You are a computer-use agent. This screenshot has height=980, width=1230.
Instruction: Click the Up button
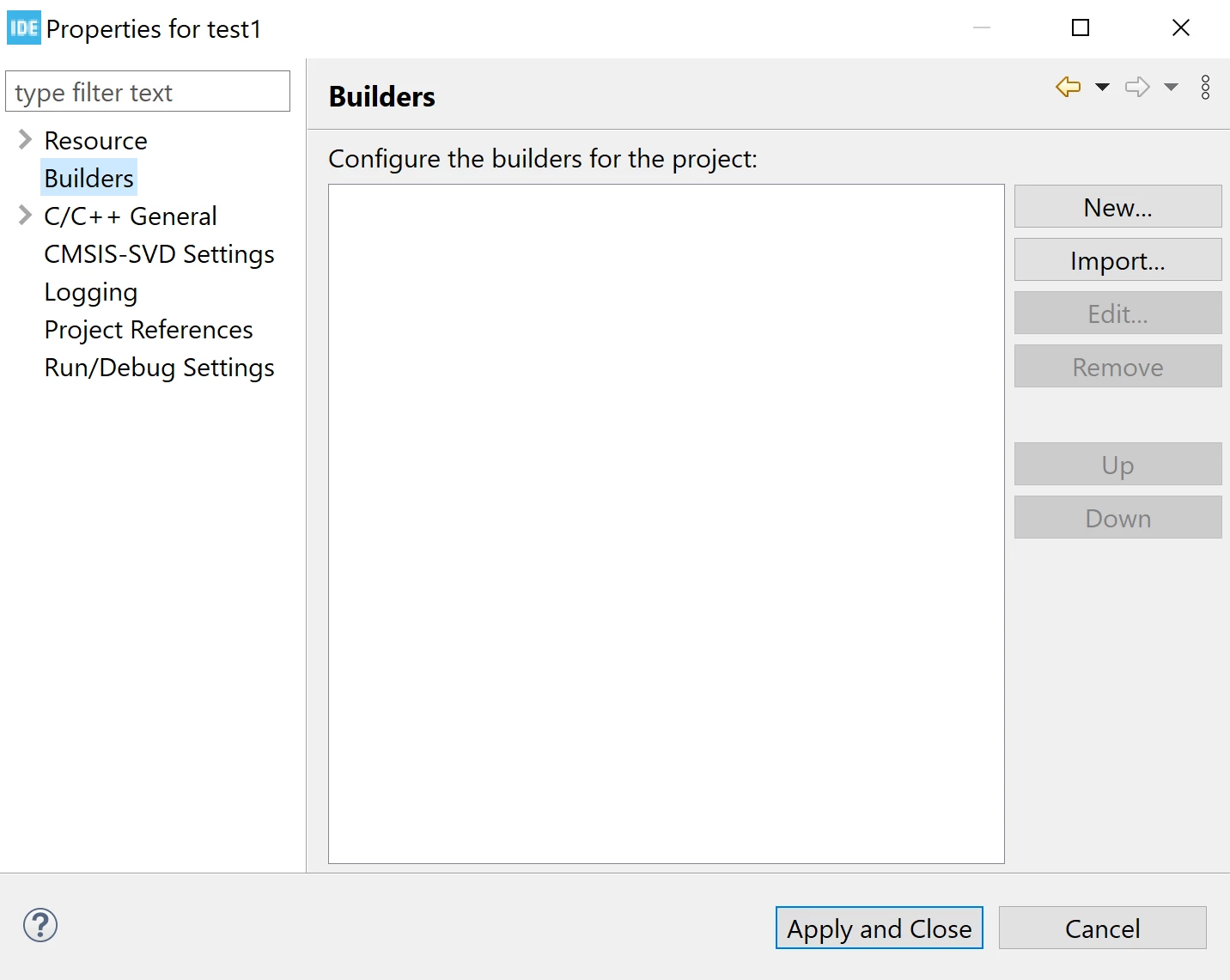[1117, 464]
